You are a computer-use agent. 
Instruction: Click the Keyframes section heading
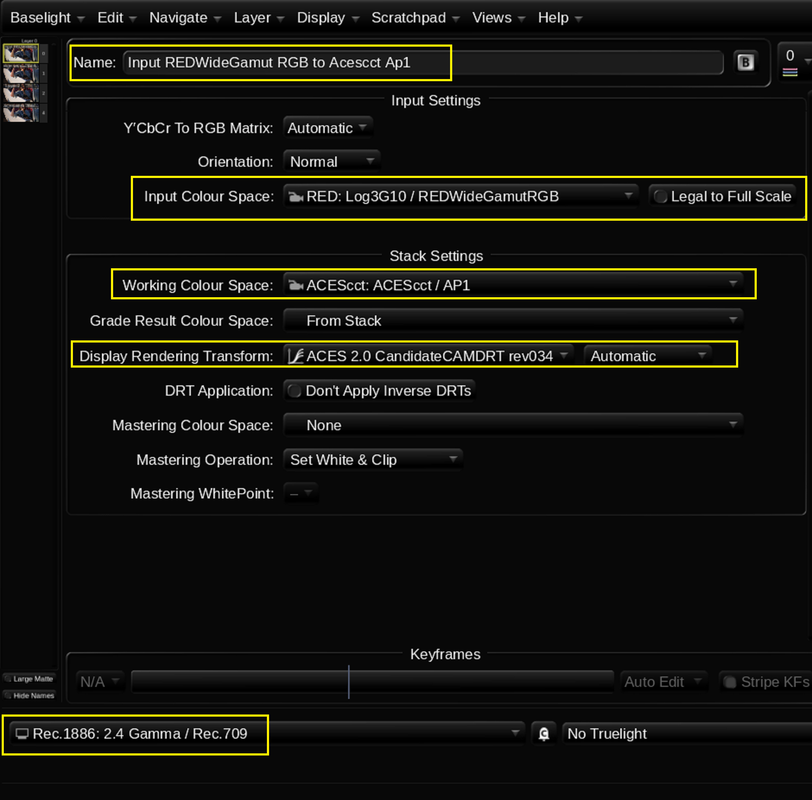(445, 654)
